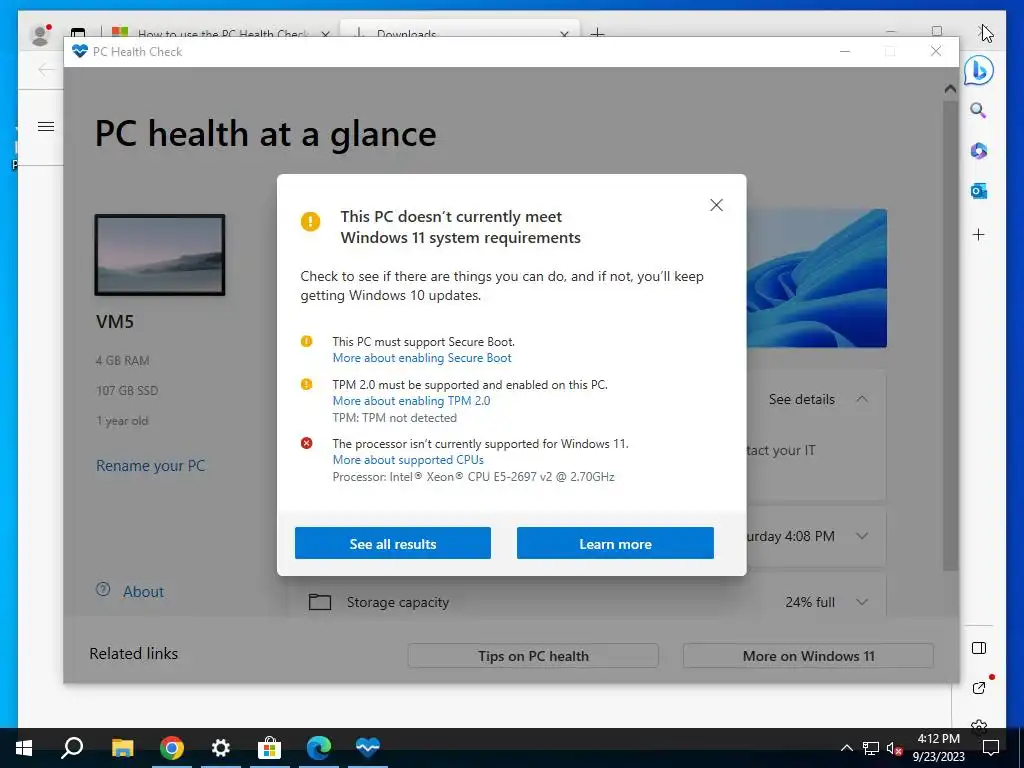Screen dimensions: 1024x768
Task: Click the '107 GB SSD' spec text
Action: click(127, 391)
